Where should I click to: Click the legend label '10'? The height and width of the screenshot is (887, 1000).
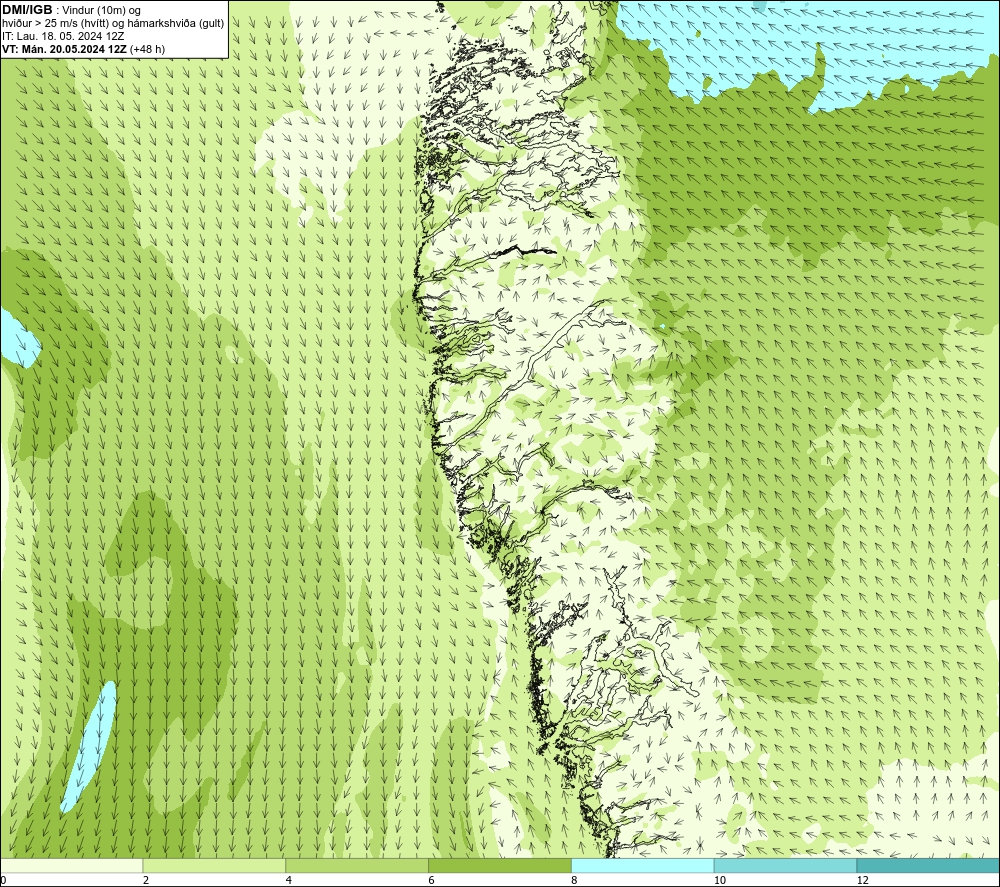(x=720, y=880)
